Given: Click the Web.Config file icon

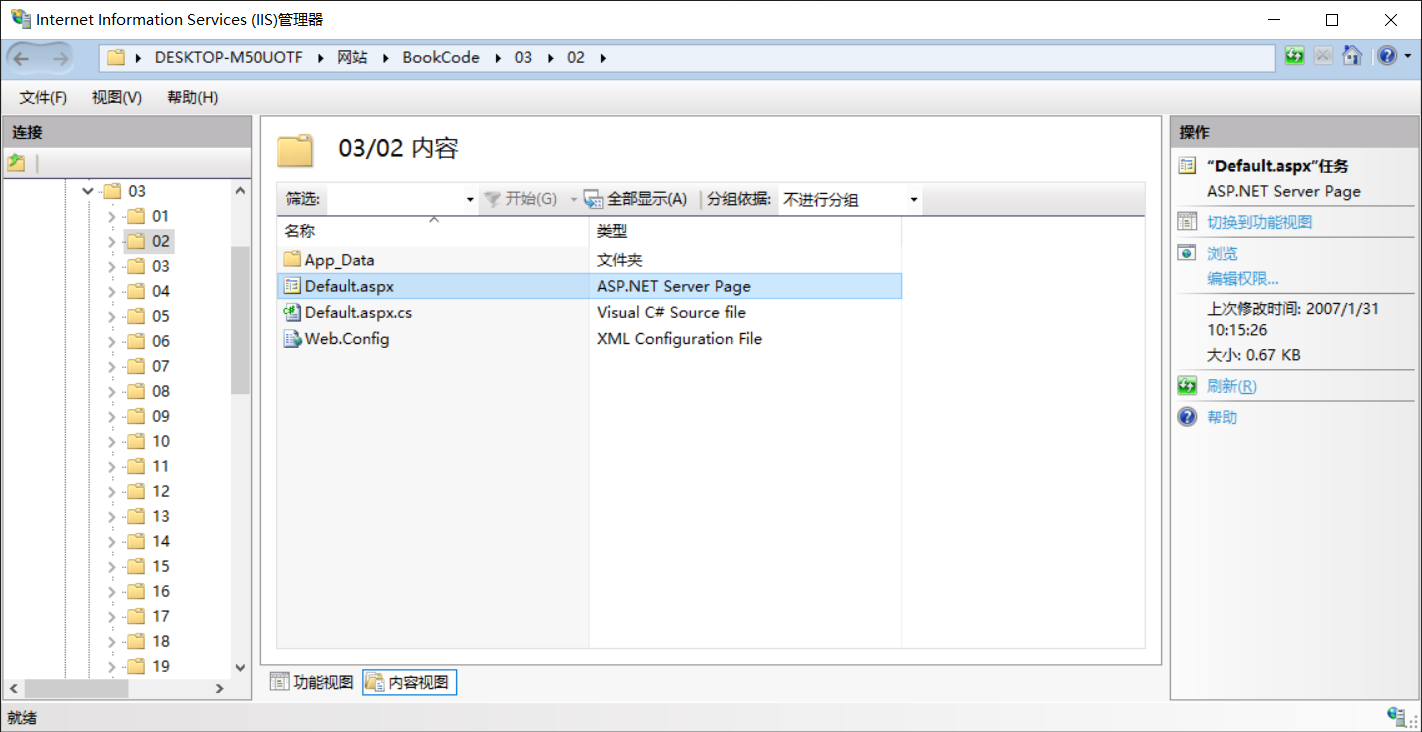Looking at the screenshot, I should (x=292, y=339).
